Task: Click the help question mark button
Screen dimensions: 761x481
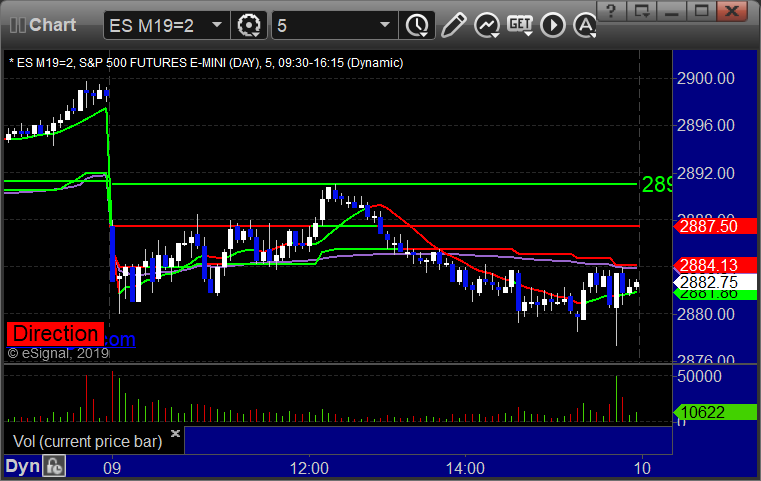Action: (611, 11)
